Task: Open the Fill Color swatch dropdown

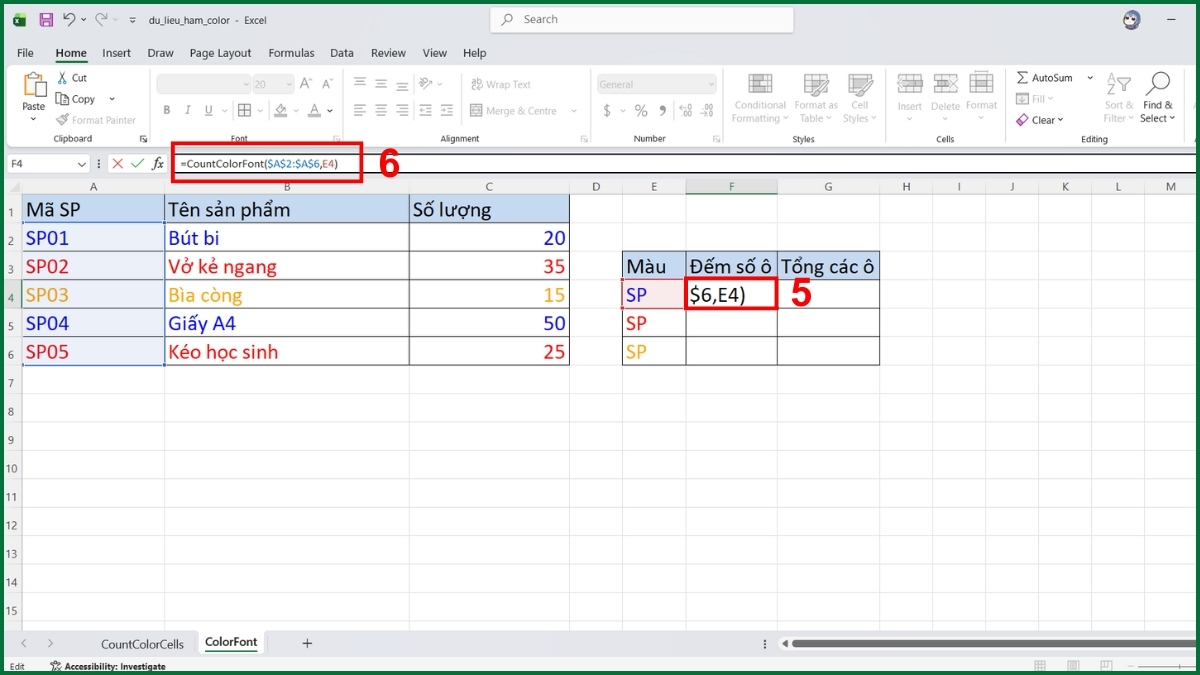Action: [x=298, y=110]
